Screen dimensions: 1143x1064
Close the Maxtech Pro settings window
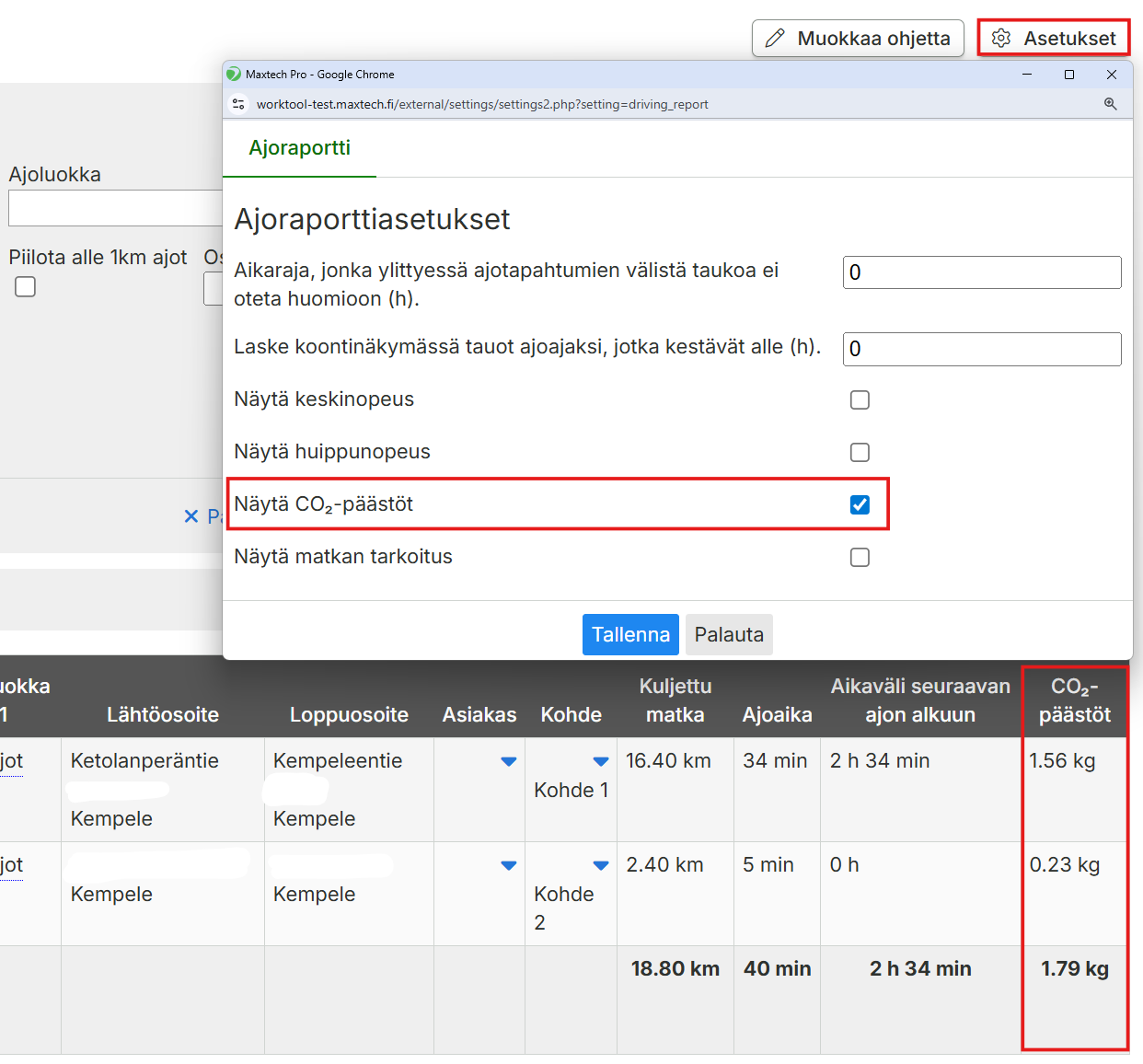coord(1112,75)
